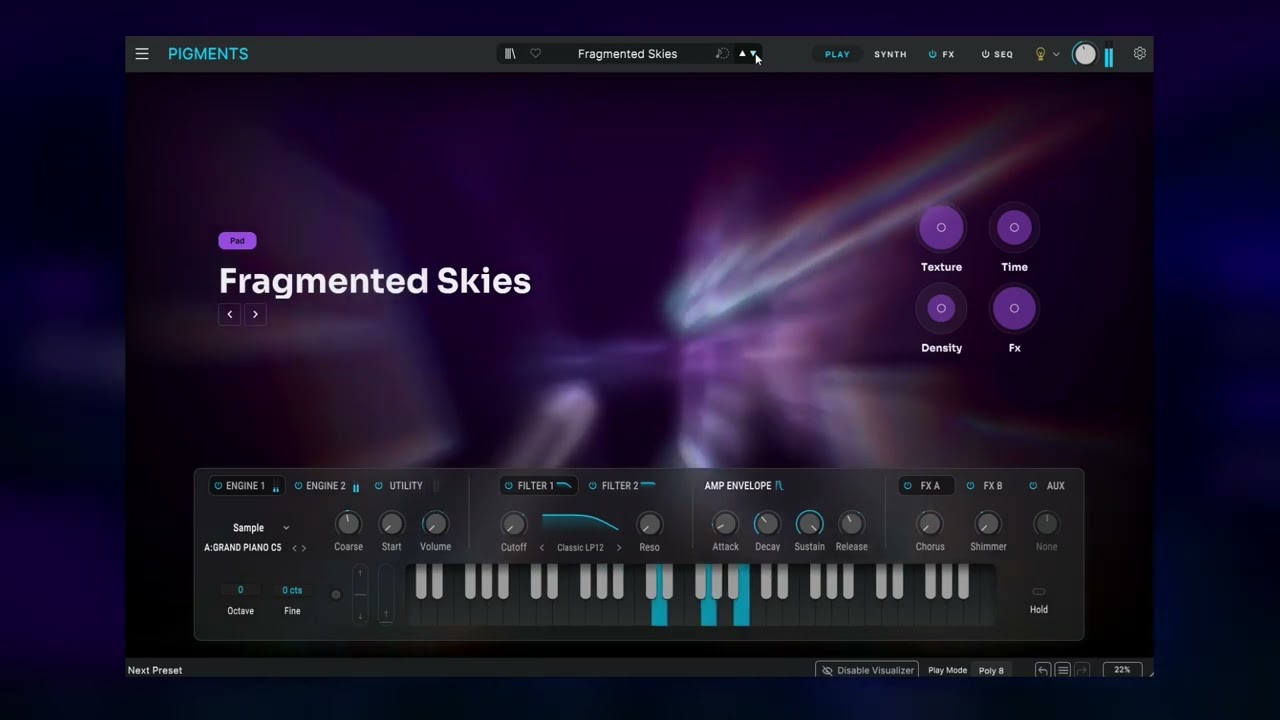
Task: Expand the tips dropdown arrow next to bulb
Action: (x=1056, y=54)
